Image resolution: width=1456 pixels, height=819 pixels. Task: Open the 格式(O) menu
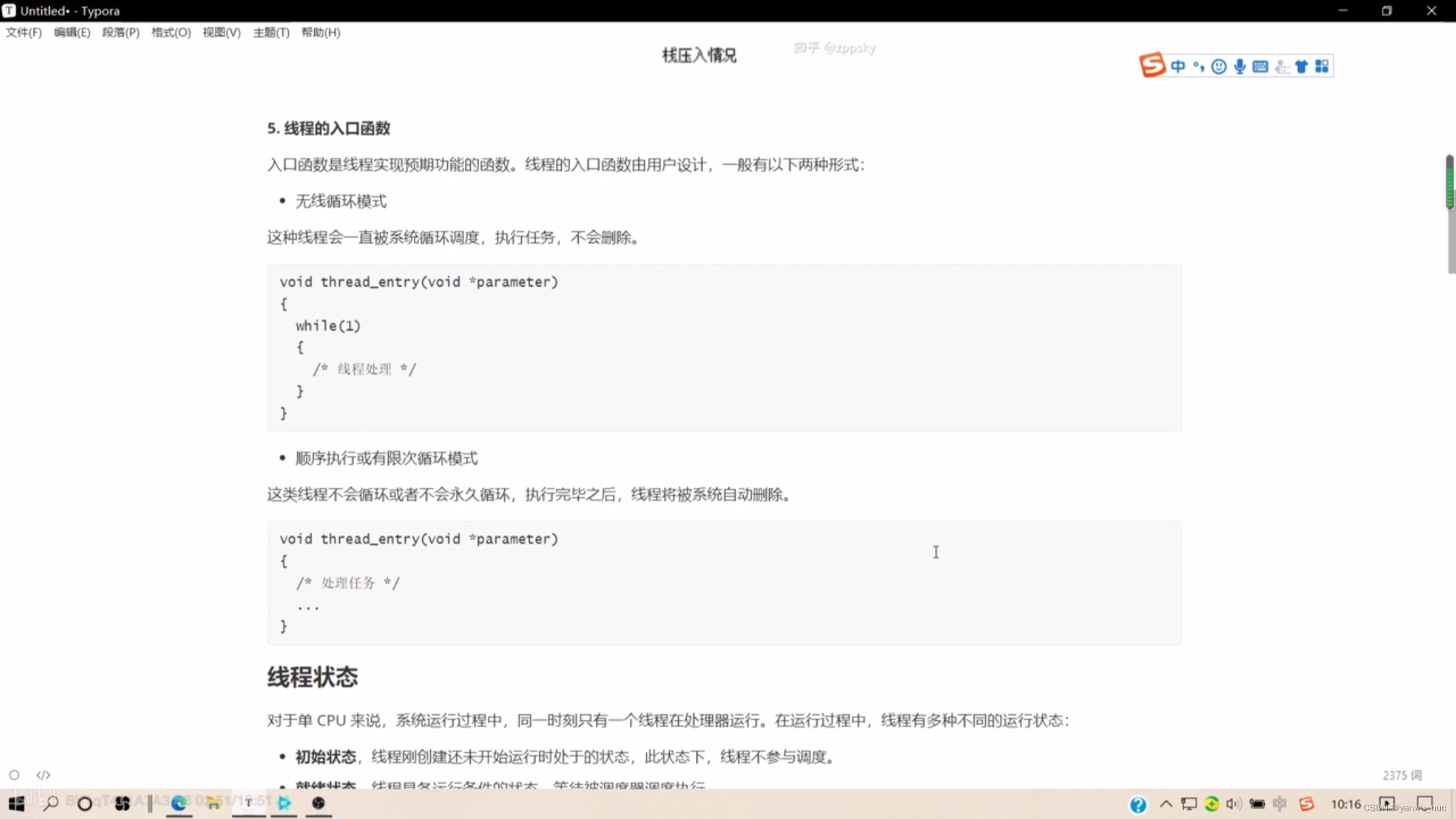tap(171, 32)
